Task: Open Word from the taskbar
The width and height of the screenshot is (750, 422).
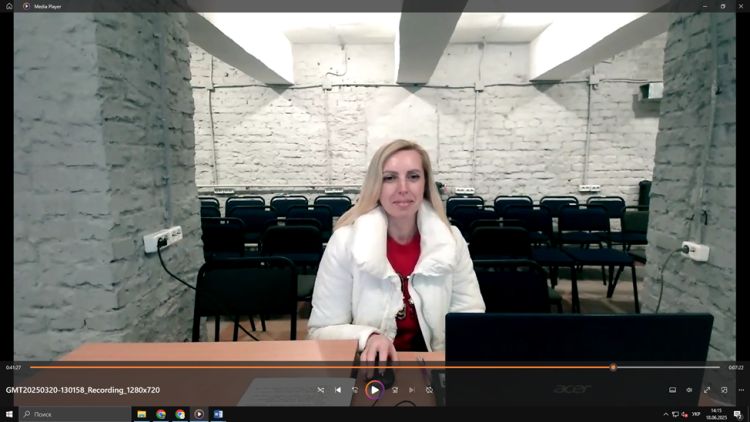Action: point(218,414)
